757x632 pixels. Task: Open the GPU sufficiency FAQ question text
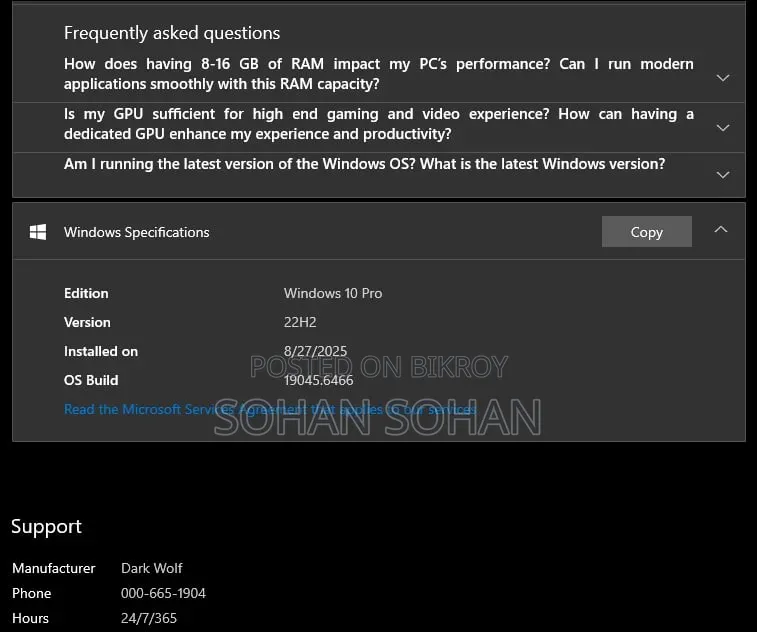(378, 124)
